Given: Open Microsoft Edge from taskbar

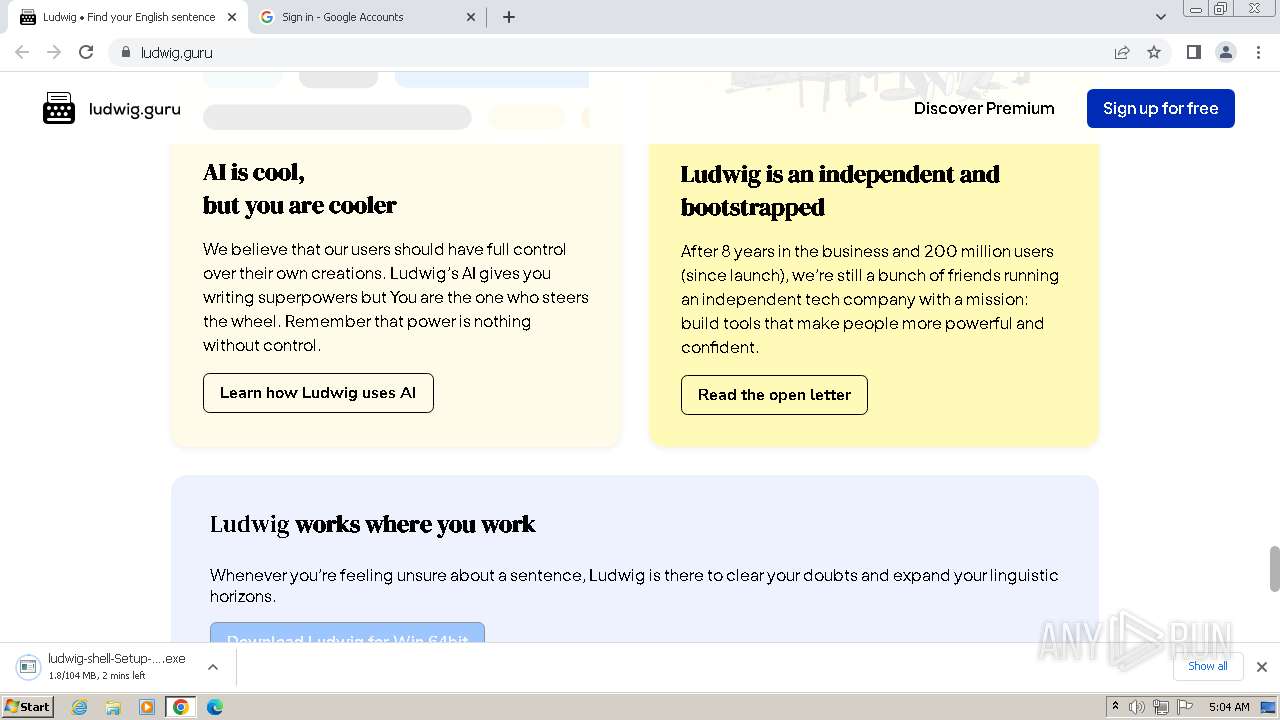Looking at the screenshot, I should pos(215,707).
